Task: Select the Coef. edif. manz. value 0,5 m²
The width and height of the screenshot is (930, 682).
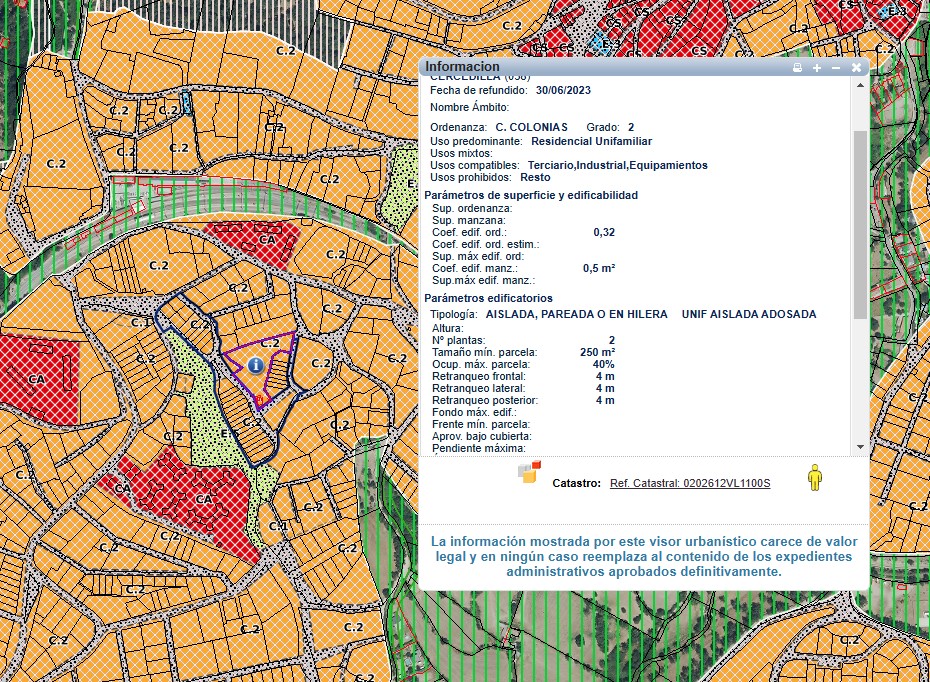Action: tap(598, 268)
